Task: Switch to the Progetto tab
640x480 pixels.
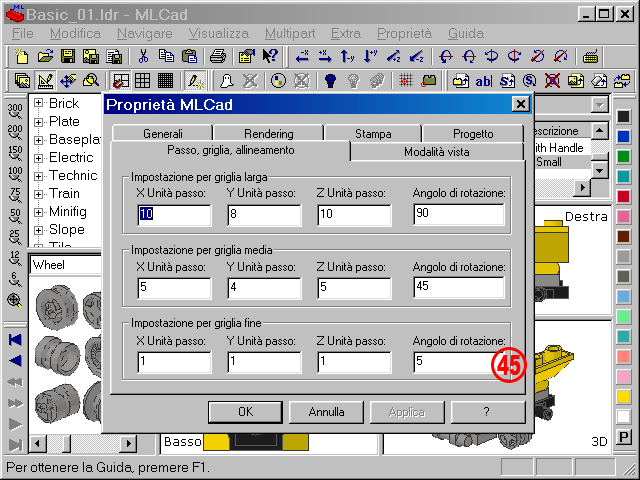Action: [473, 133]
